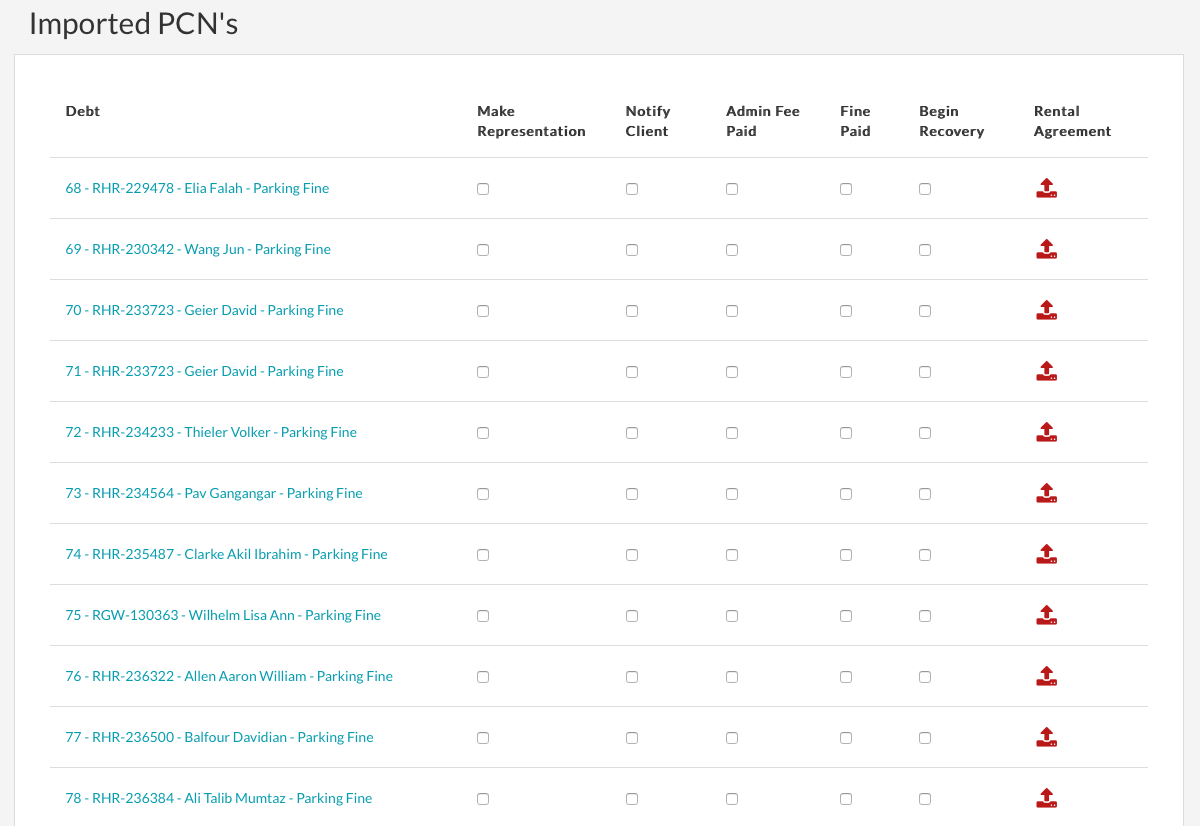Open debt 74 Clarke Akil Ibrahim link
The image size is (1200, 826).
[x=226, y=554]
